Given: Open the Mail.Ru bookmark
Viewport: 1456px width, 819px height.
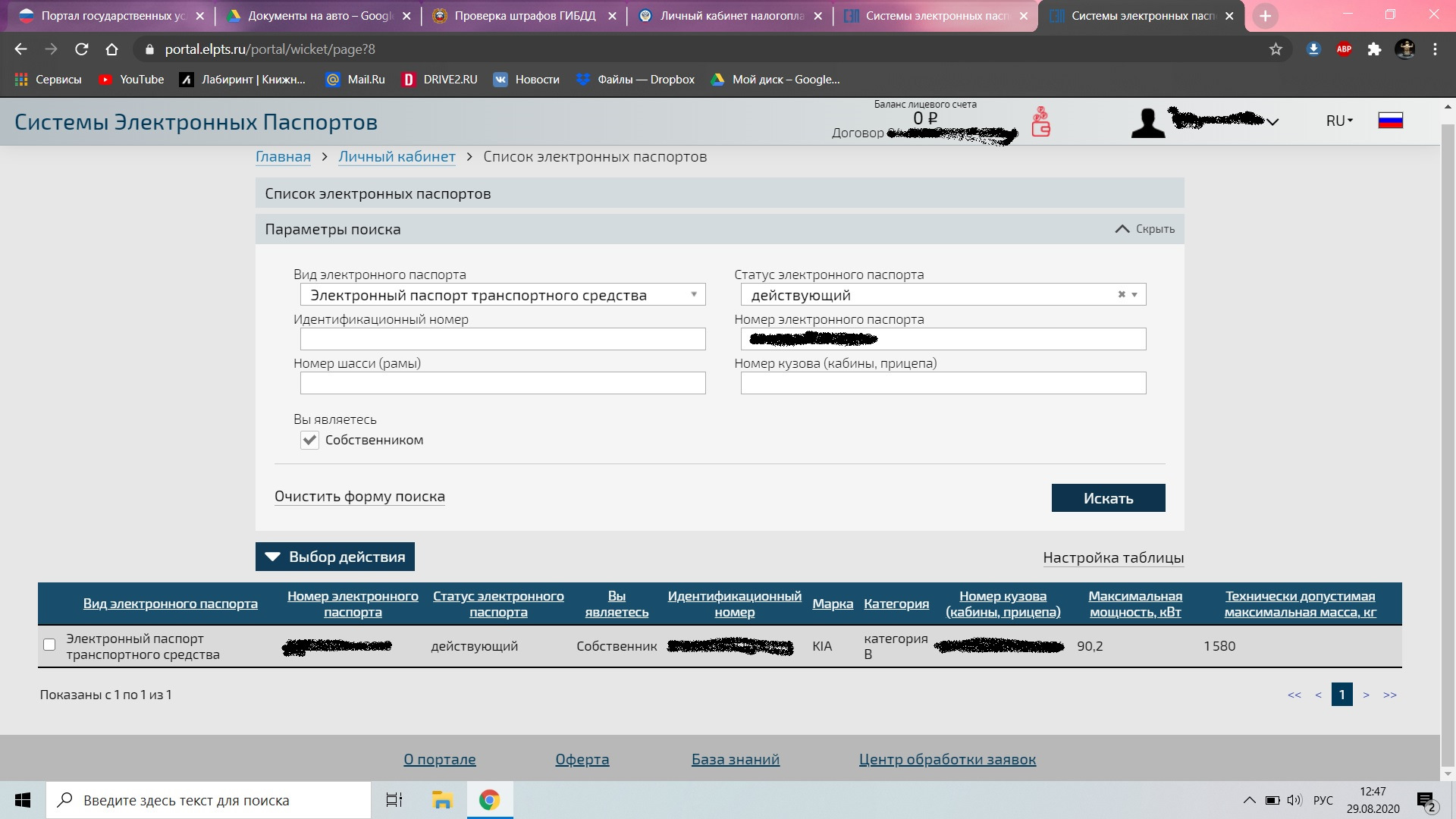Looking at the screenshot, I should pos(355,80).
